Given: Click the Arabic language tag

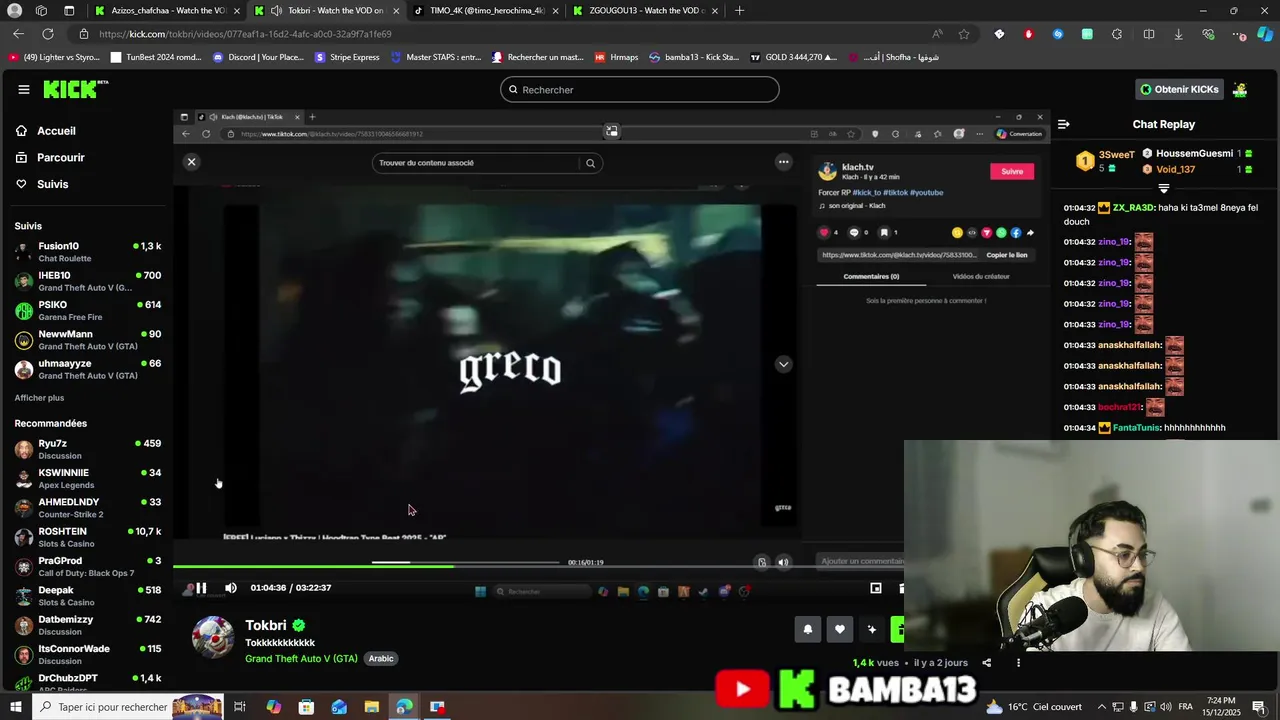Looking at the screenshot, I should (x=381, y=659).
